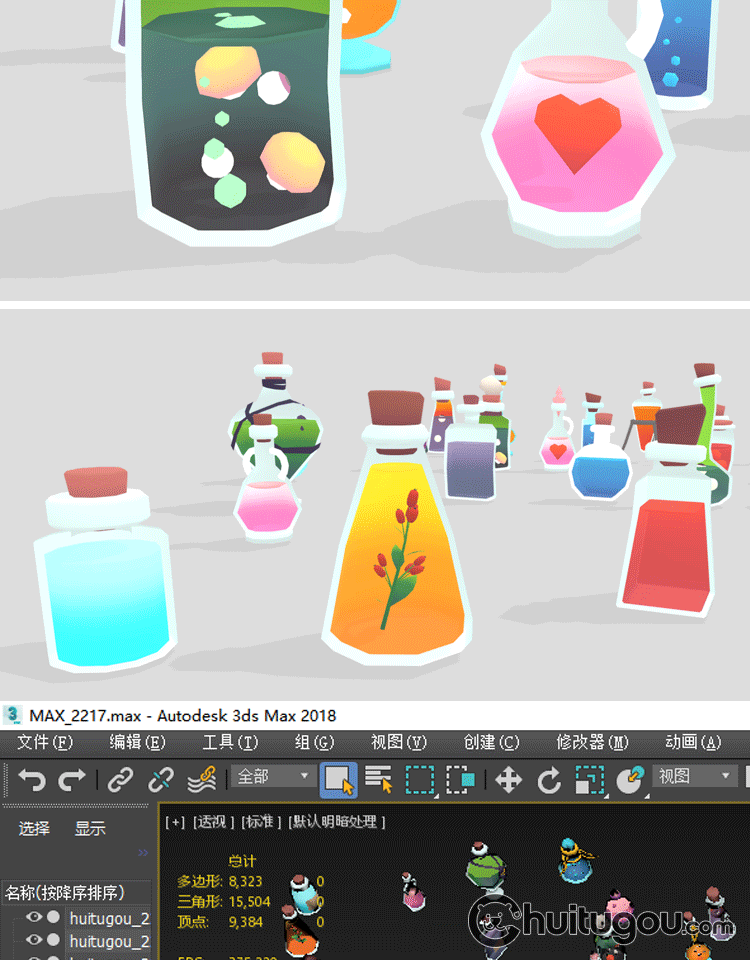This screenshot has width=750, height=960.
Task: Hide the first huitugou_2 object via eye icon
Action: click(34, 917)
